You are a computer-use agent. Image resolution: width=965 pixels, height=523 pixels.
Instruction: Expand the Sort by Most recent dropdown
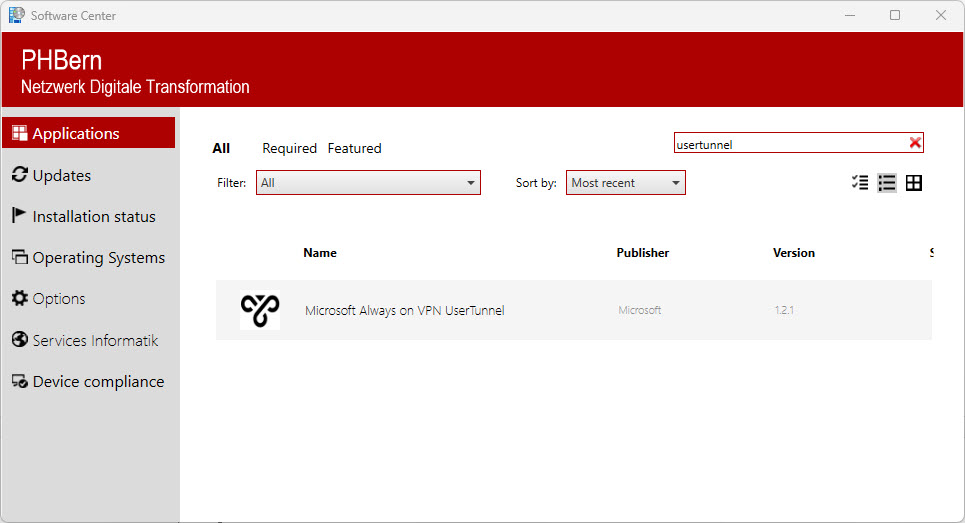(625, 183)
